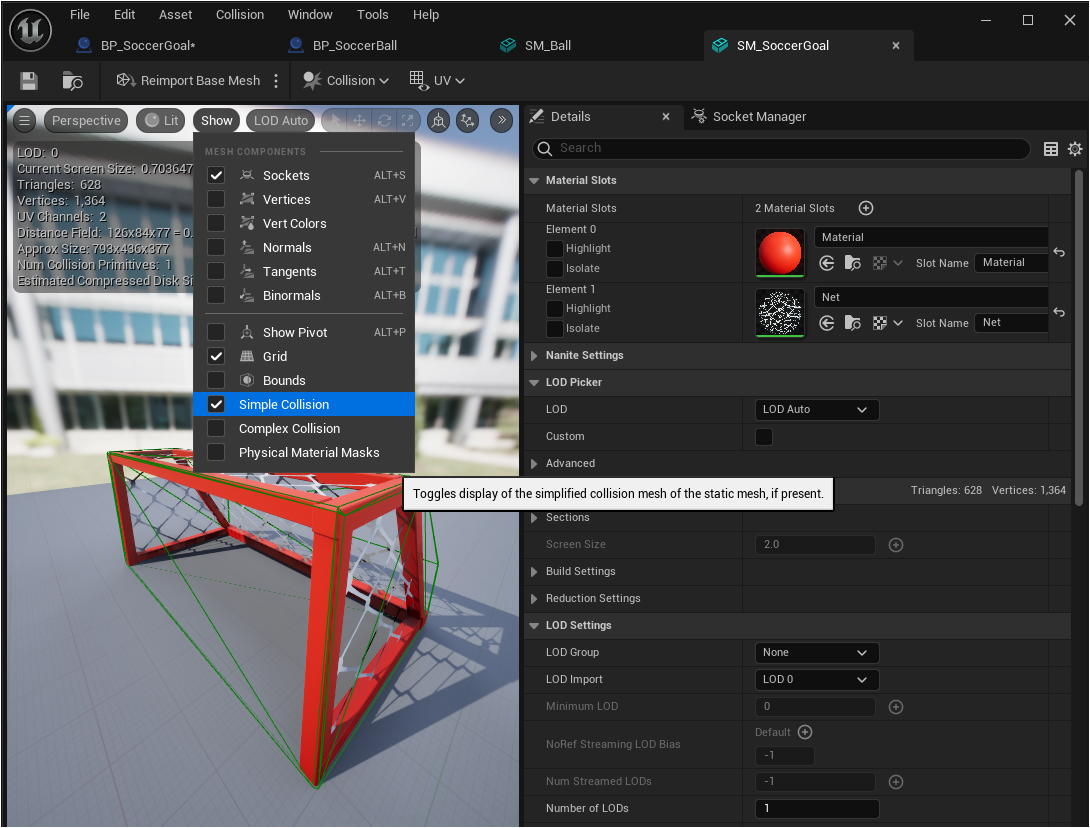This screenshot has width=1090, height=828.
Task: Uncheck the Sockets show option
Action: (x=216, y=175)
